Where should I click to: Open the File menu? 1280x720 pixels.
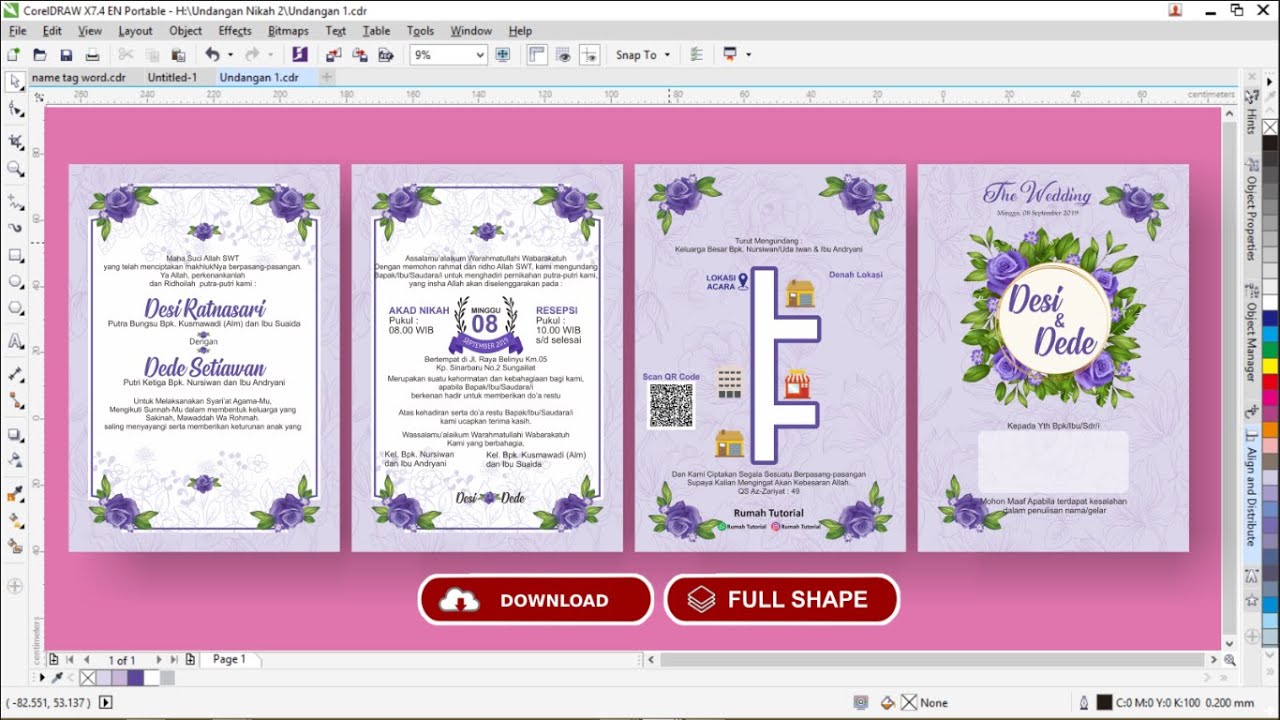[17, 31]
